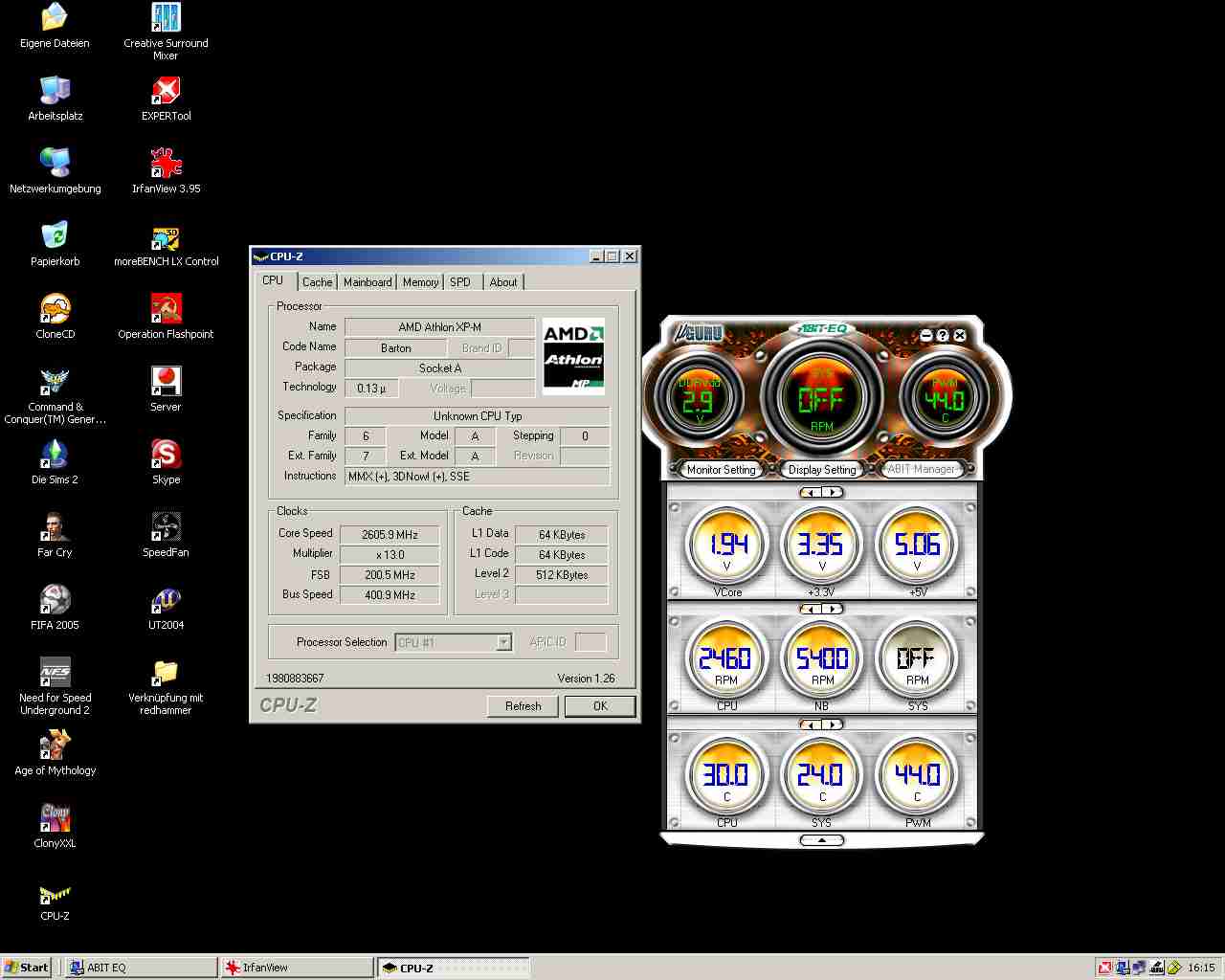1225x980 pixels.
Task: Click NB fan gauge showing 5400 RPM
Action: tap(821, 658)
